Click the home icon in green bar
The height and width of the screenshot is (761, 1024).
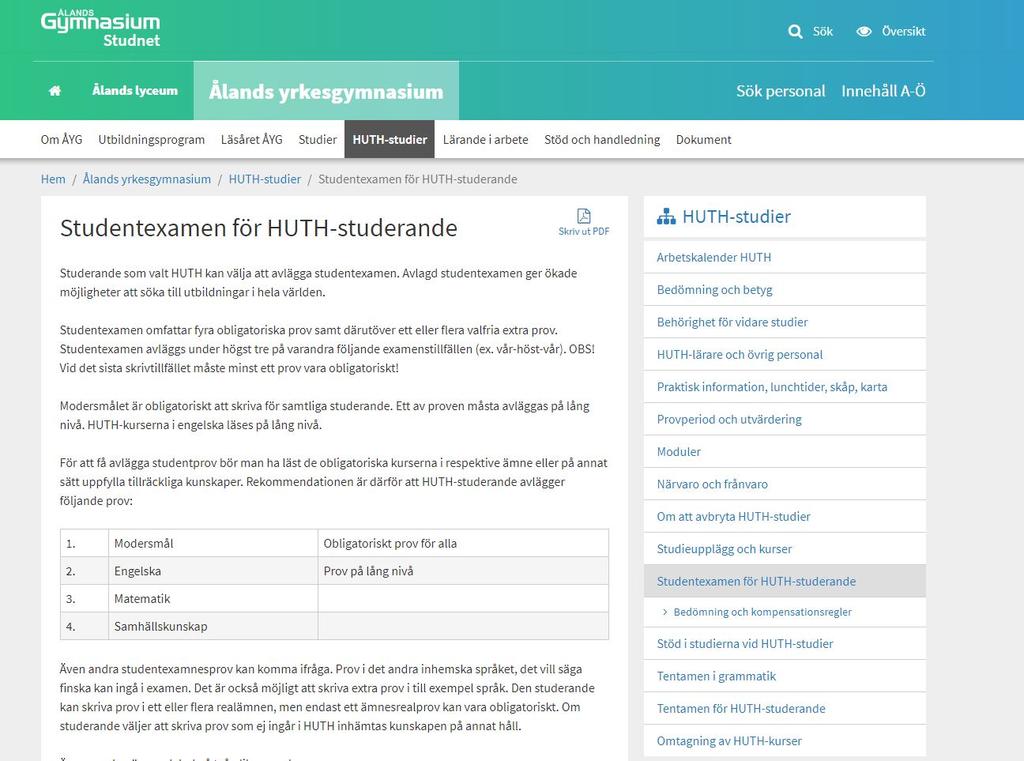(x=55, y=91)
